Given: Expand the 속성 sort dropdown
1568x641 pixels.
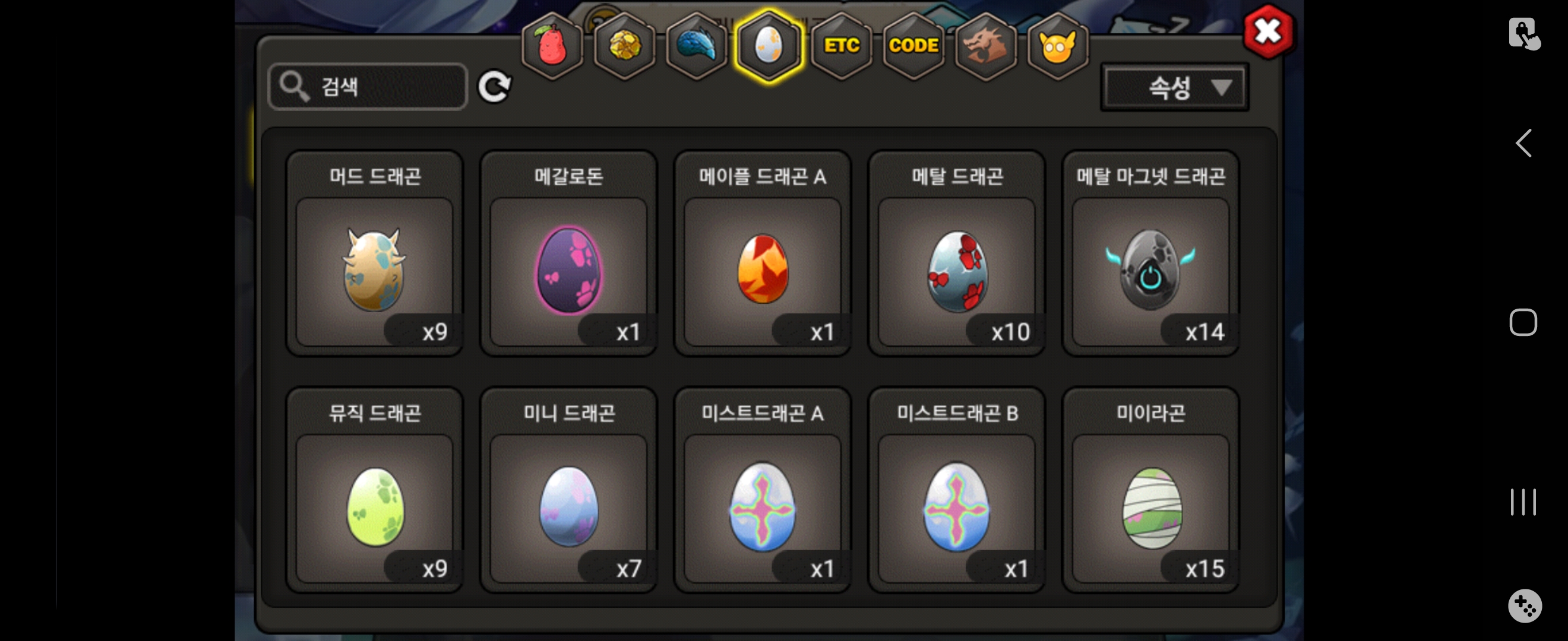Looking at the screenshot, I should [1174, 88].
